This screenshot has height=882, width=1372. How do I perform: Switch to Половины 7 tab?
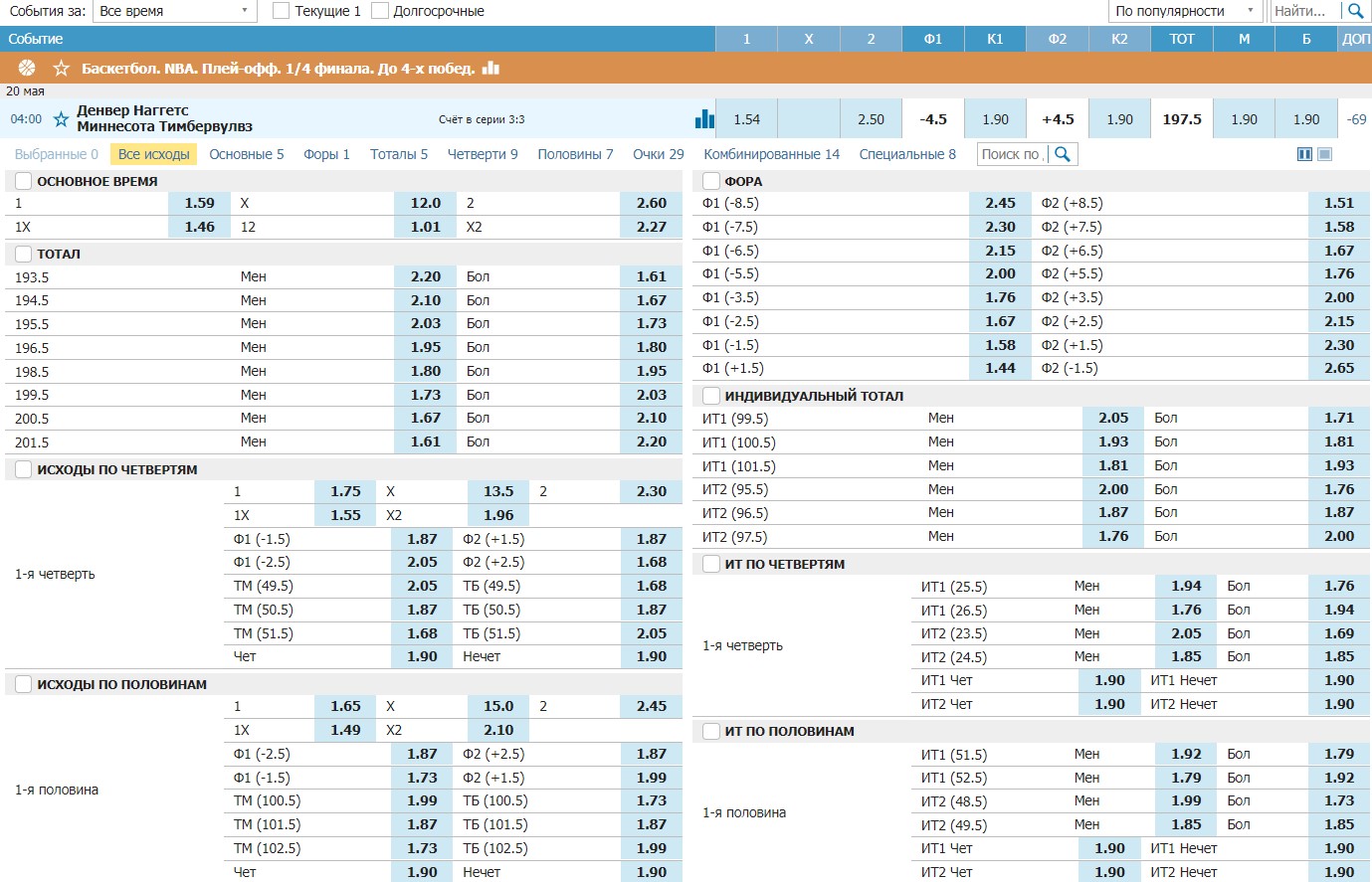click(575, 154)
